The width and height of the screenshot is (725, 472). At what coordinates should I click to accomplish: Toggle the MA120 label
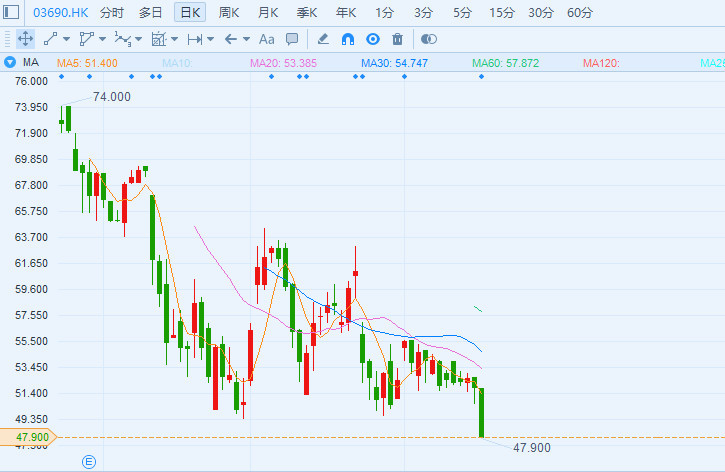click(x=601, y=63)
